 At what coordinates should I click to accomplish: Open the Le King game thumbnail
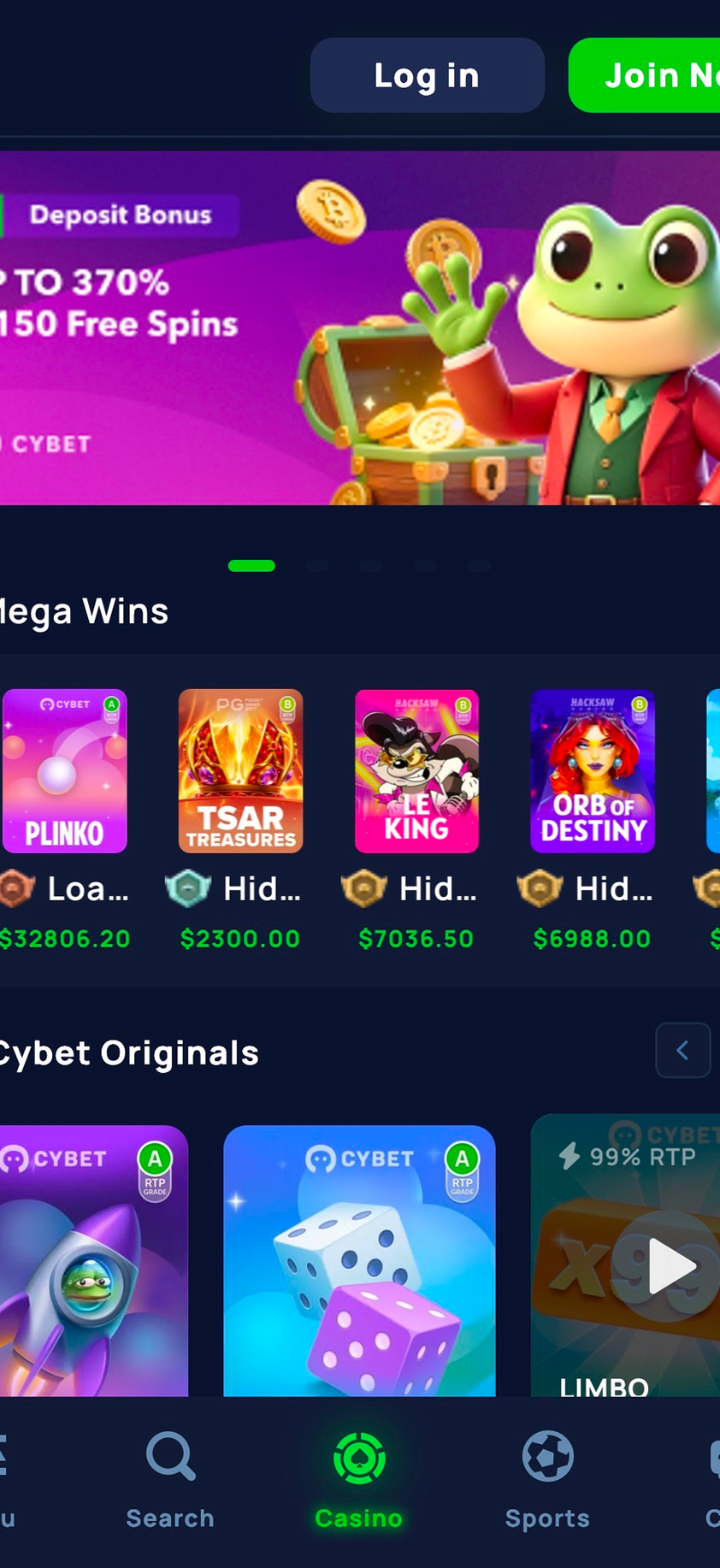[416, 771]
